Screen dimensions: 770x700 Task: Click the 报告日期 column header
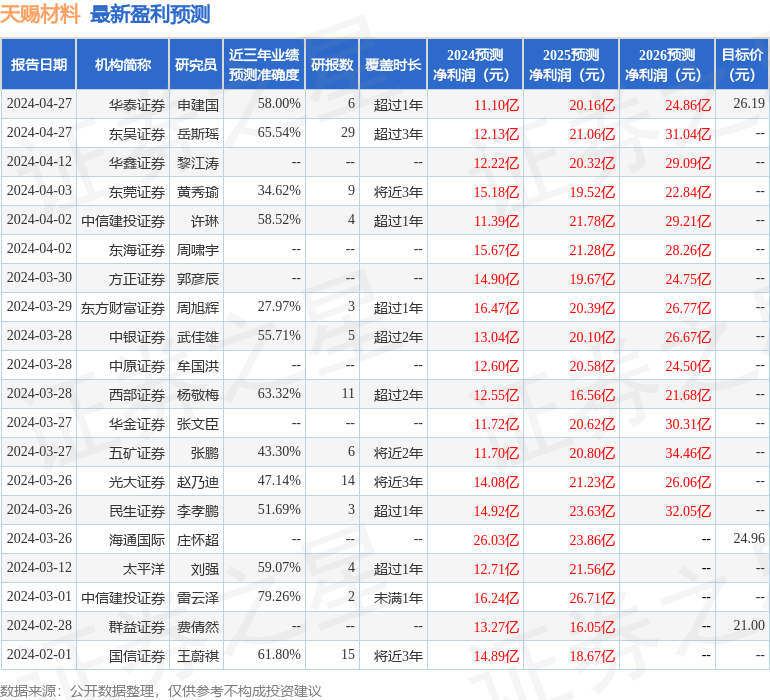(39, 65)
